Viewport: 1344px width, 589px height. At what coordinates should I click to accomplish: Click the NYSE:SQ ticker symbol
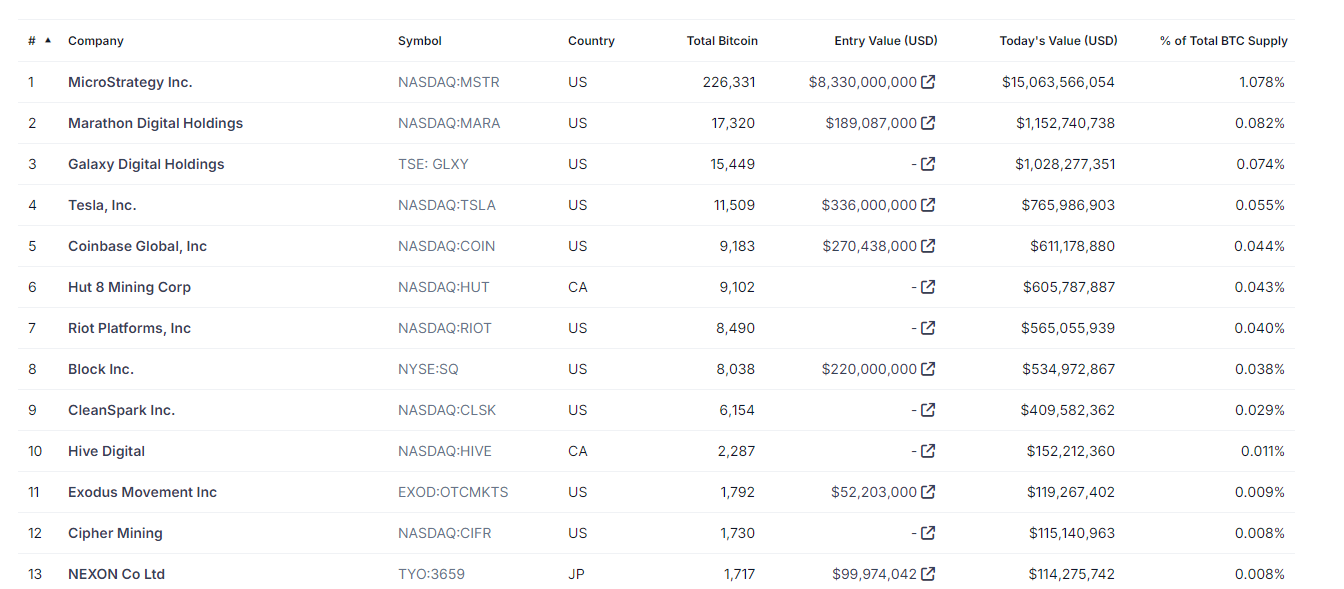click(428, 369)
